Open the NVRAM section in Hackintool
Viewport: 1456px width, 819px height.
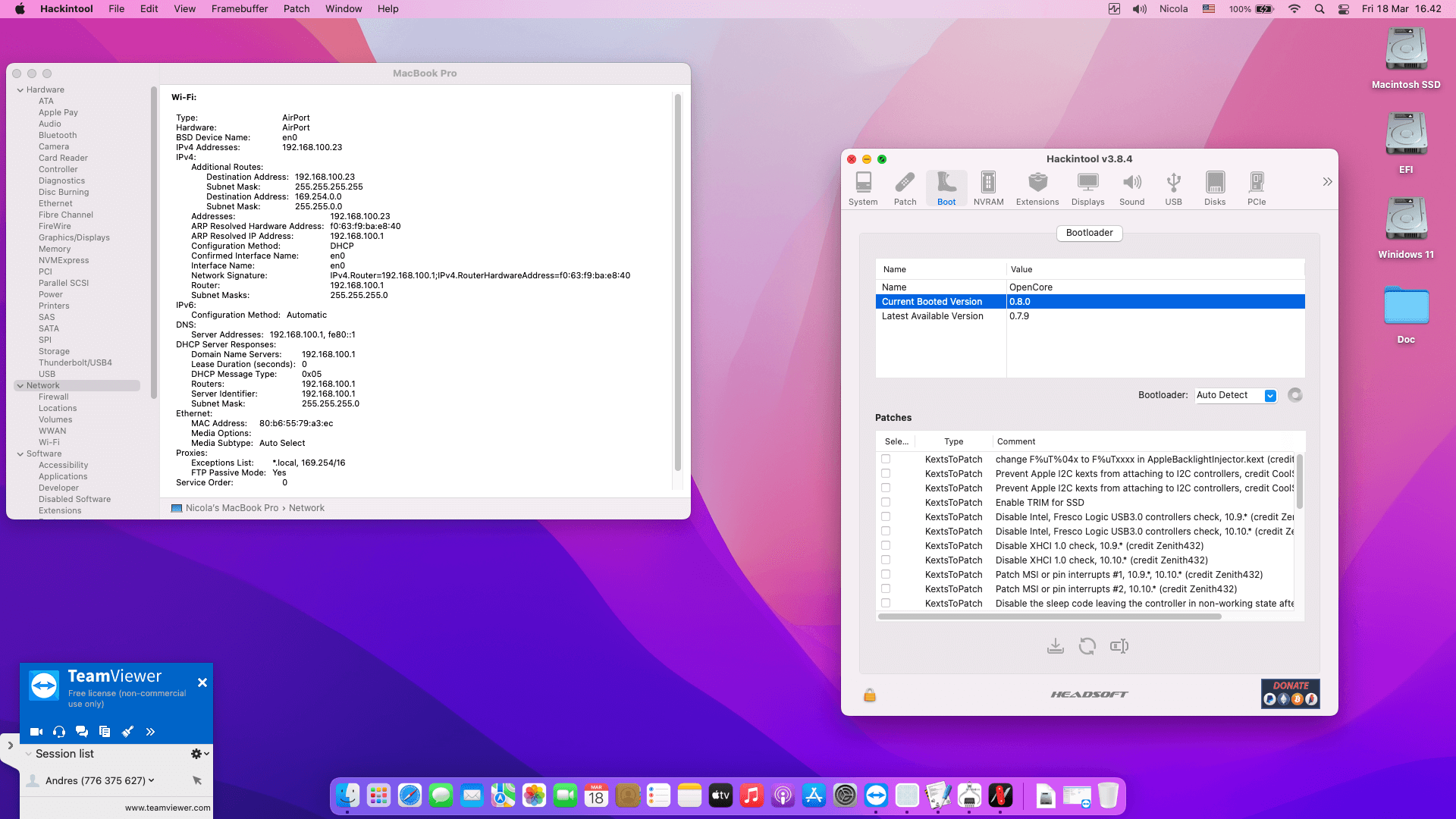[988, 188]
